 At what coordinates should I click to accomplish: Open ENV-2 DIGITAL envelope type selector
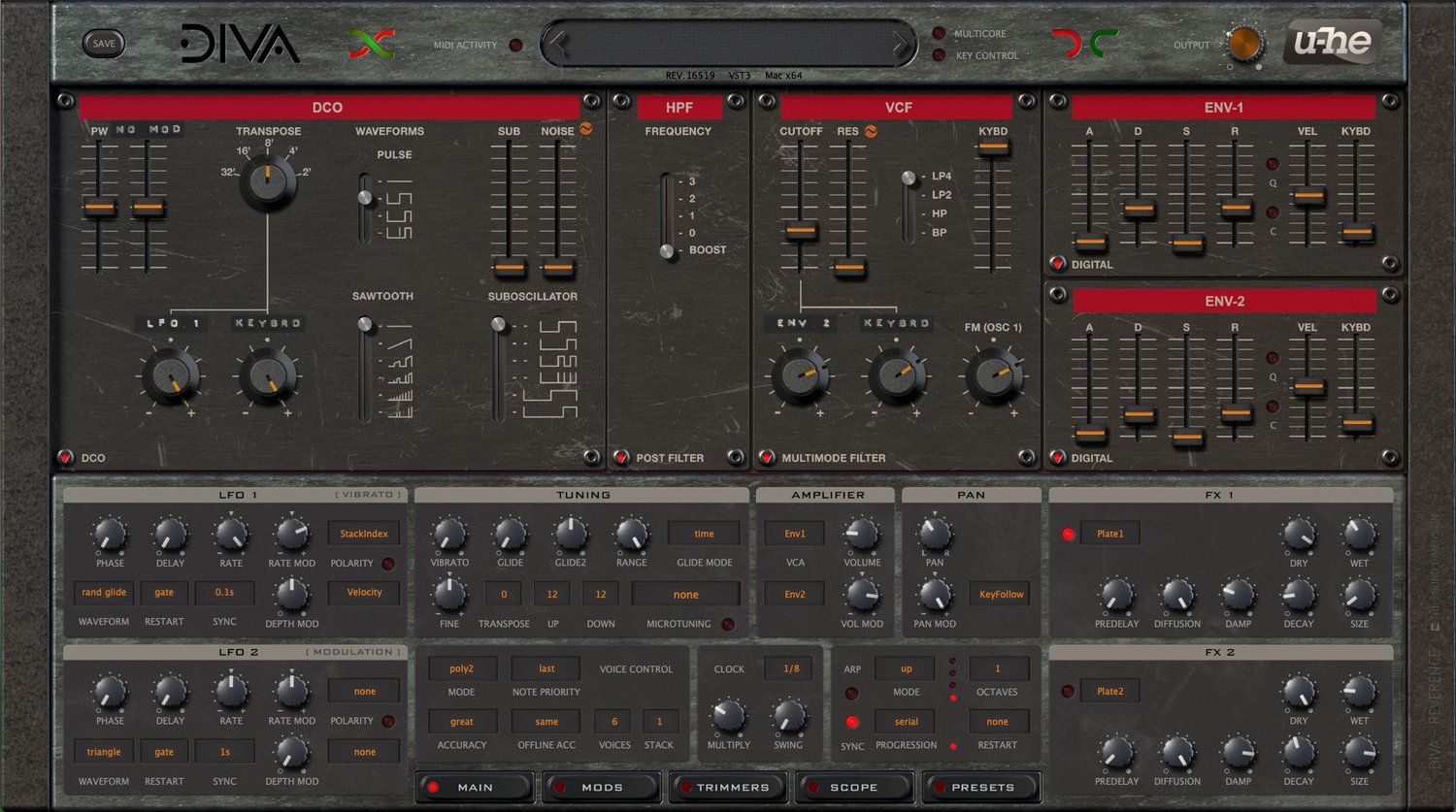click(1058, 457)
